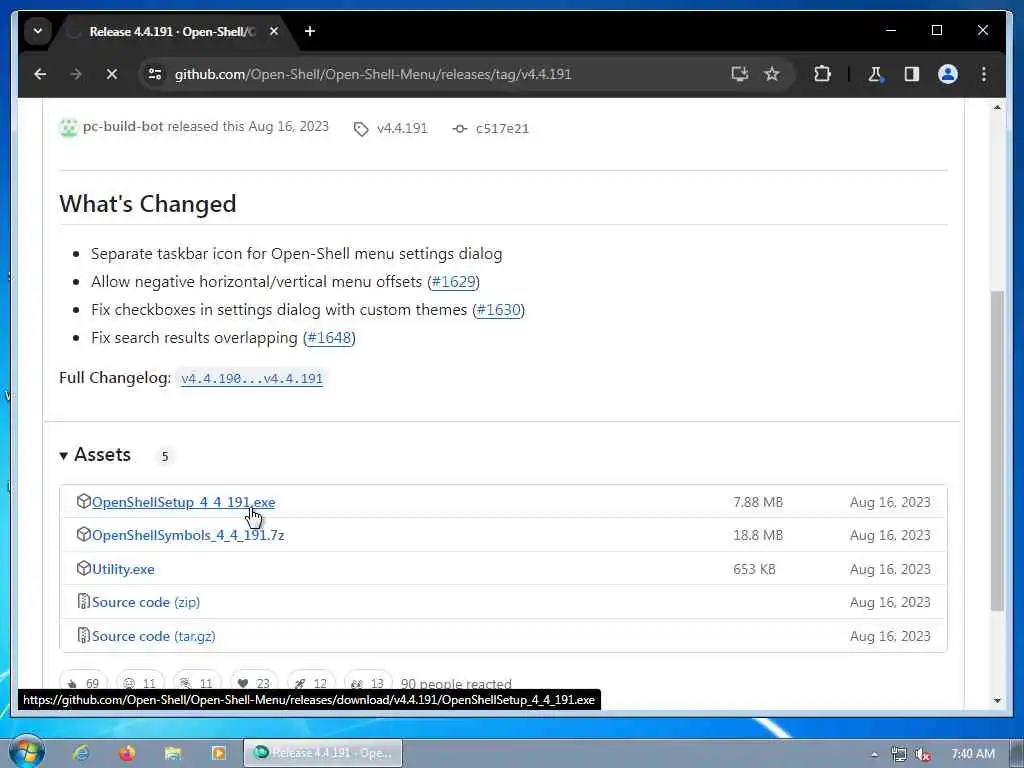
Task: Bookmark this page with the star icon
Action: (772, 74)
